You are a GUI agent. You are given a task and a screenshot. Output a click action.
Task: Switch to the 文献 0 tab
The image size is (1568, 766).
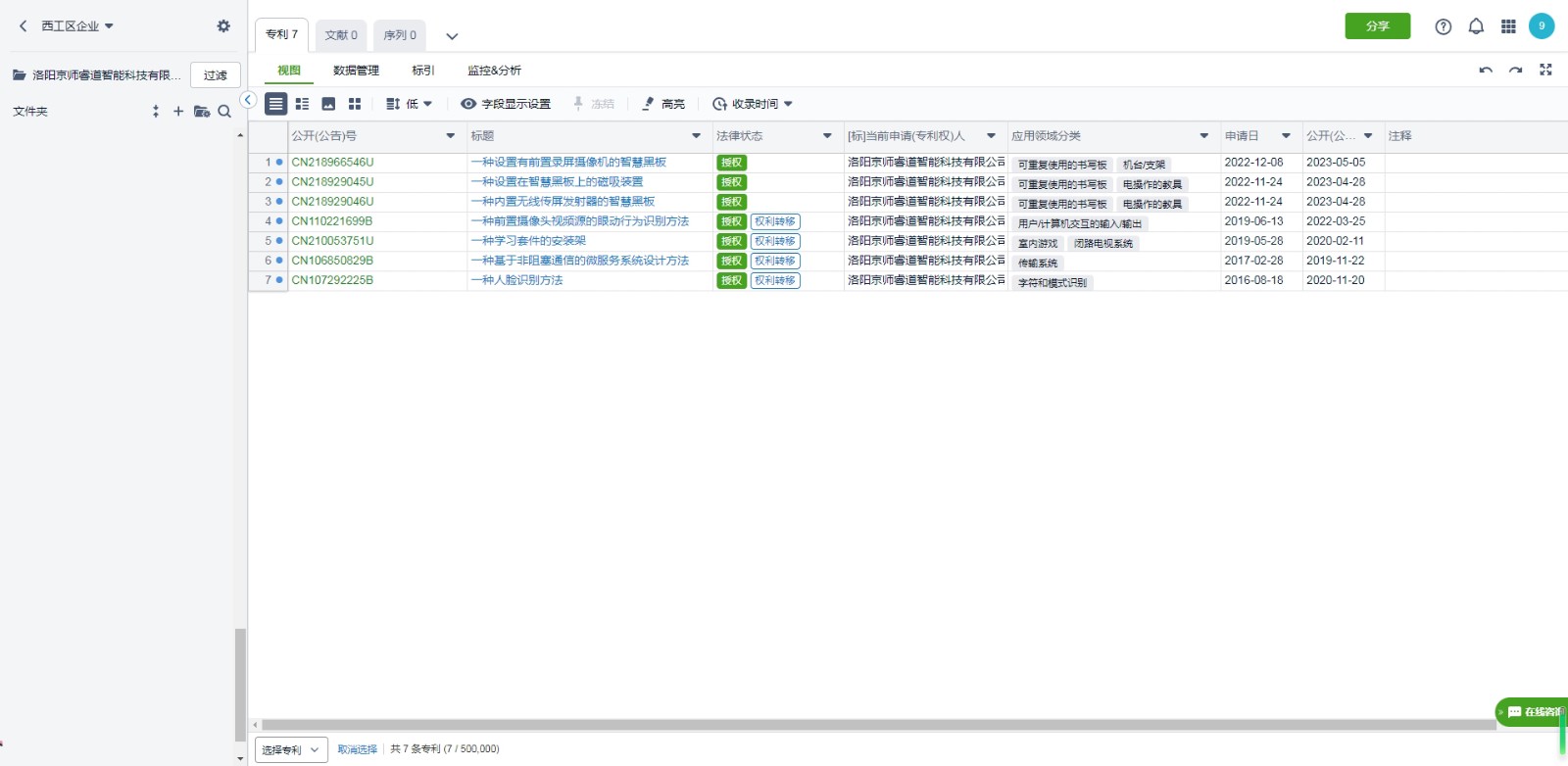pos(341,35)
